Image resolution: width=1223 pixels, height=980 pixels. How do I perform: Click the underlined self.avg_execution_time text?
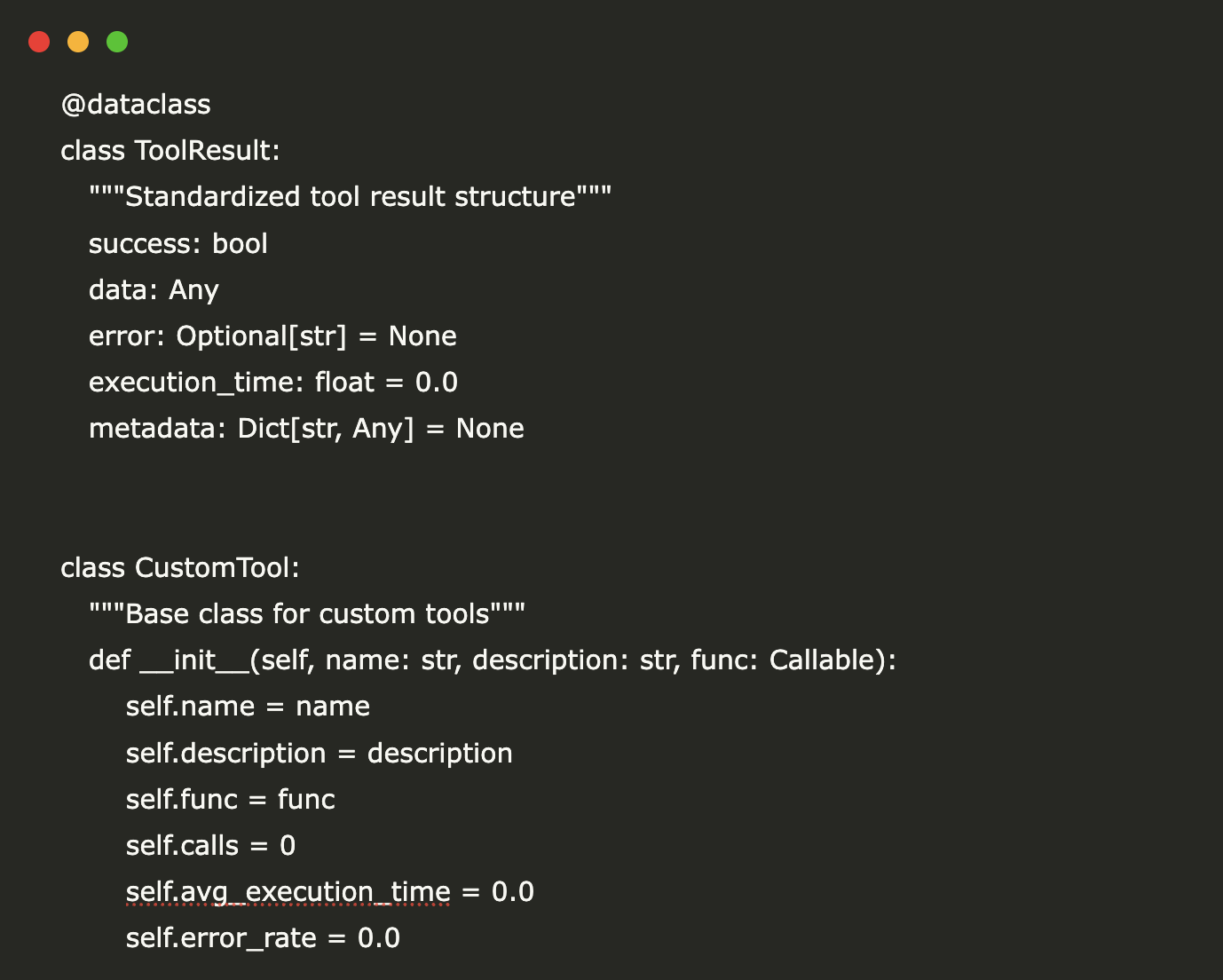point(288,892)
